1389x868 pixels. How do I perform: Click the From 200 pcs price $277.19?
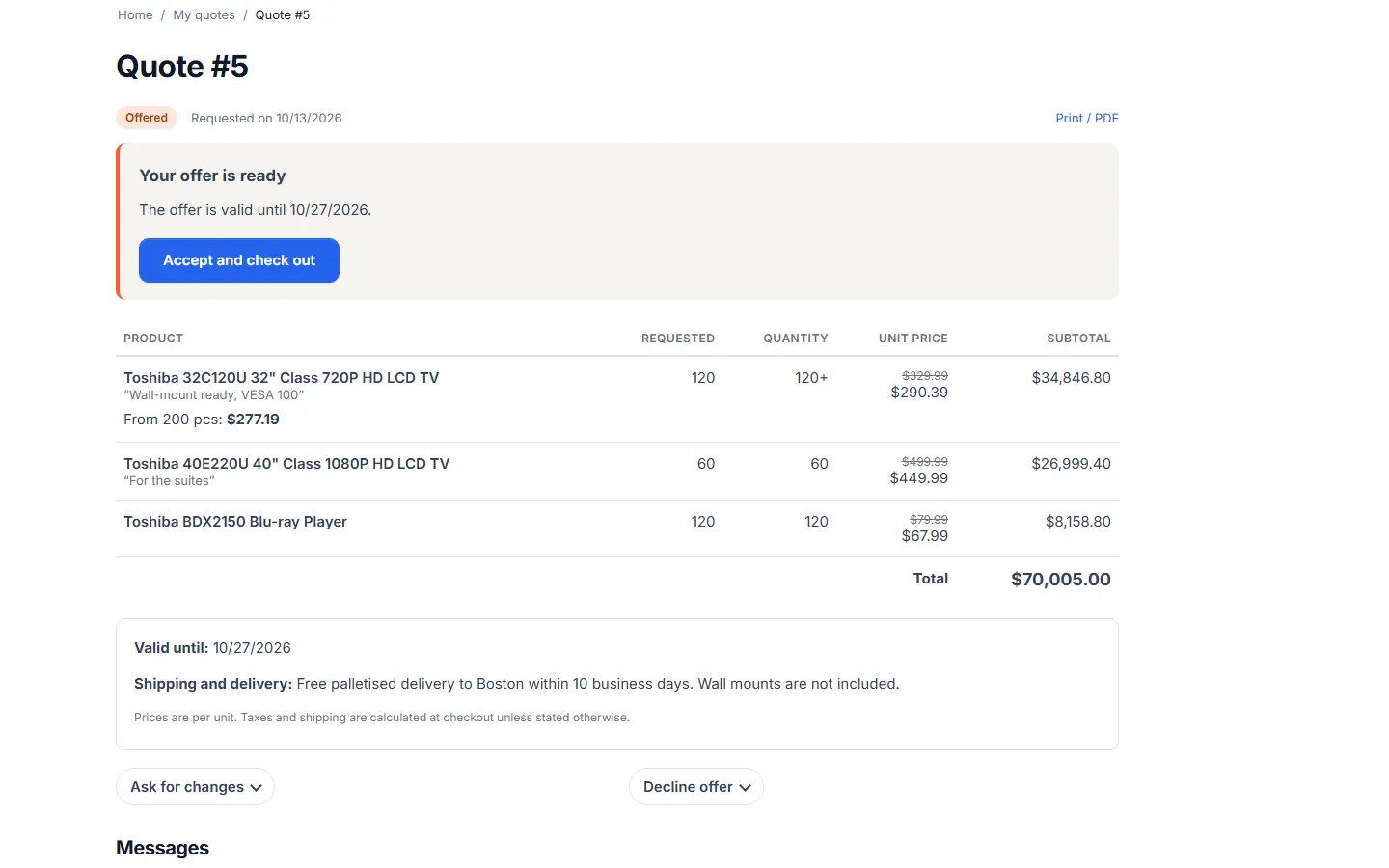tap(253, 419)
